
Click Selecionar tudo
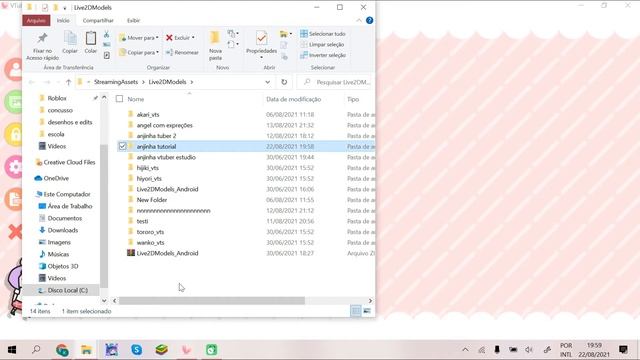[x=323, y=34]
